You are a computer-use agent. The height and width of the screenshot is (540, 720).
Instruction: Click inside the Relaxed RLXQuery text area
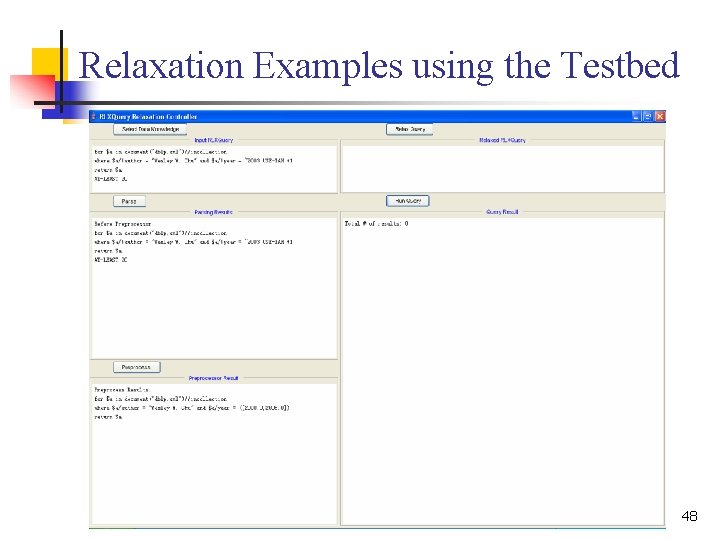coord(502,169)
